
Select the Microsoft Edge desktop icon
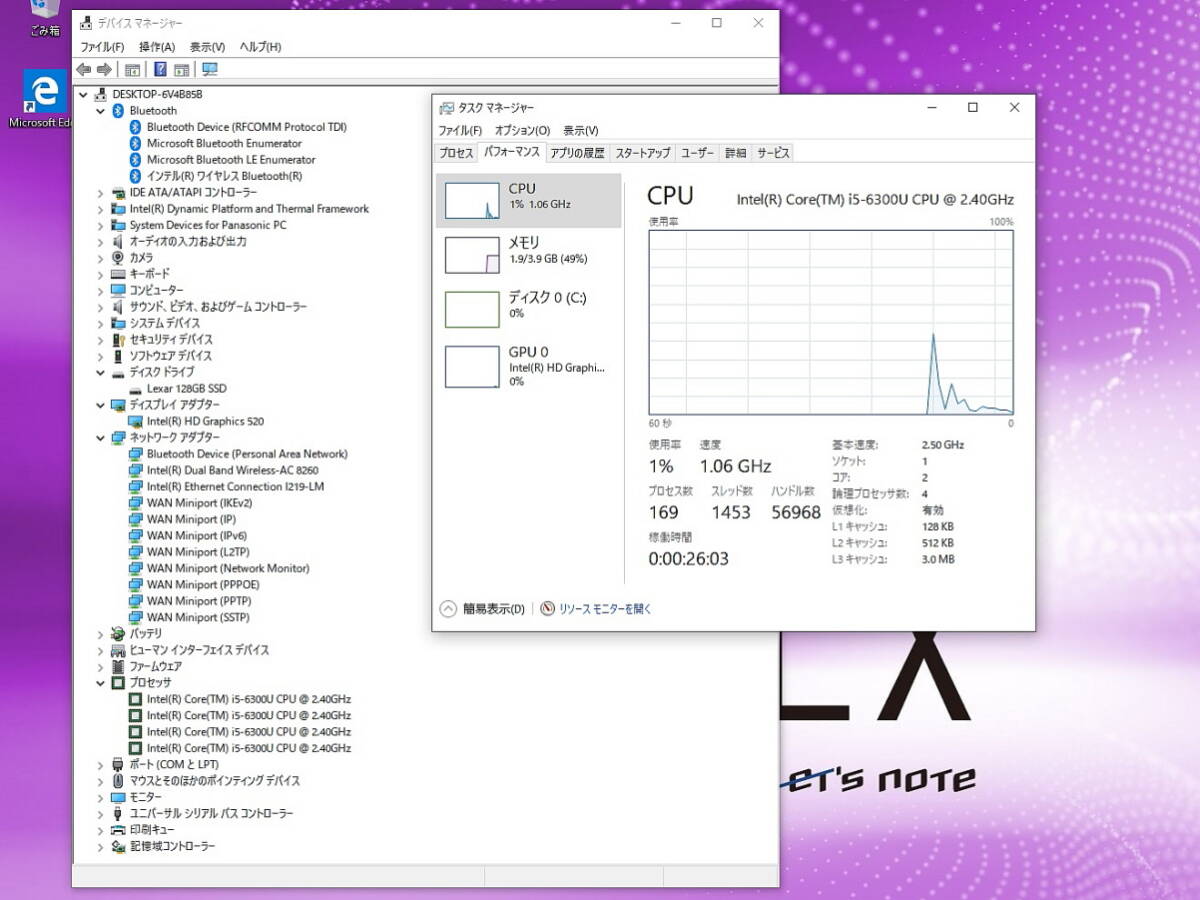44,98
